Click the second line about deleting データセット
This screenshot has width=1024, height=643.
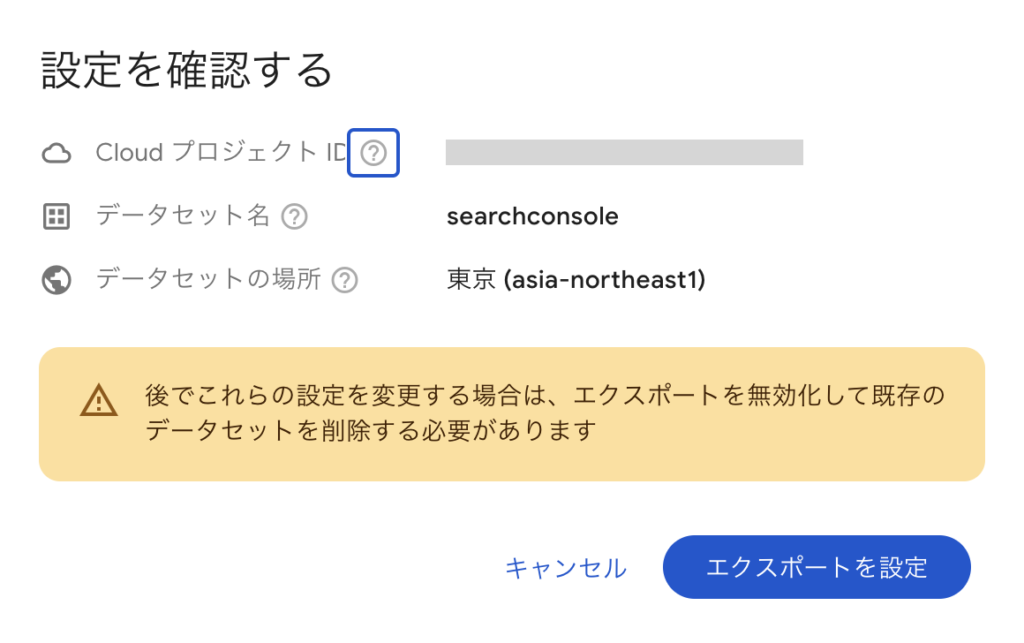tap(370, 430)
